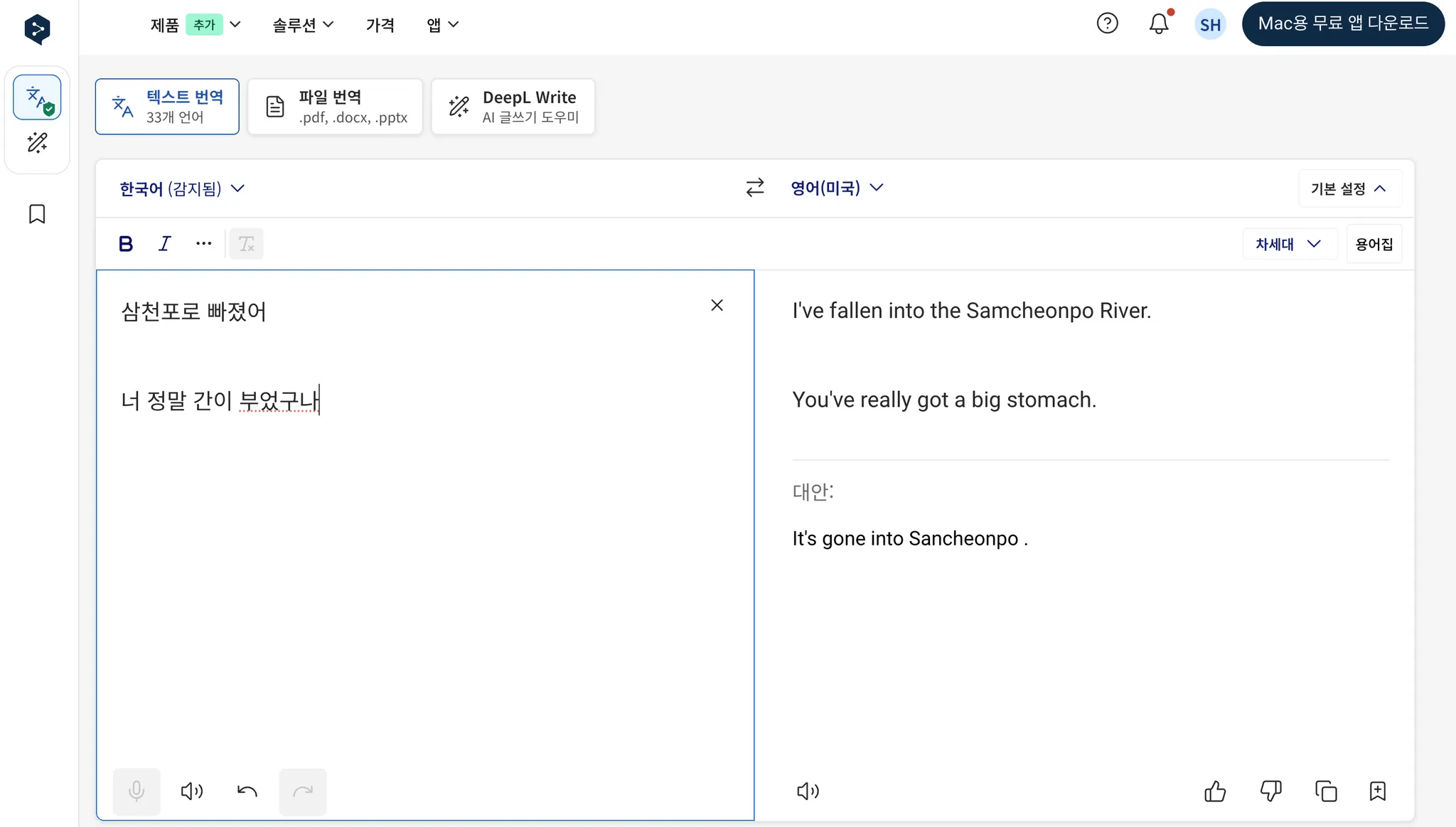1456x827 pixels.
Task: Save translation with the bookmark-plus icon
Action: point(1377,791)
